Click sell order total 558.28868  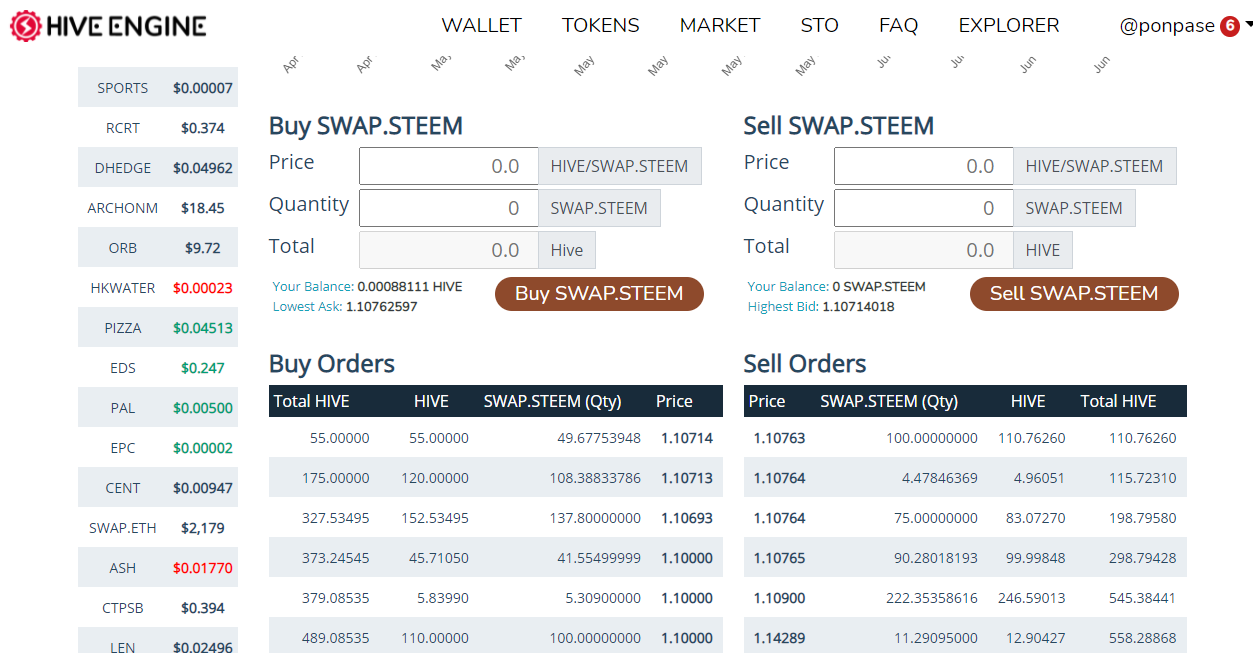pyautogui.click(x=1142, y=638)
